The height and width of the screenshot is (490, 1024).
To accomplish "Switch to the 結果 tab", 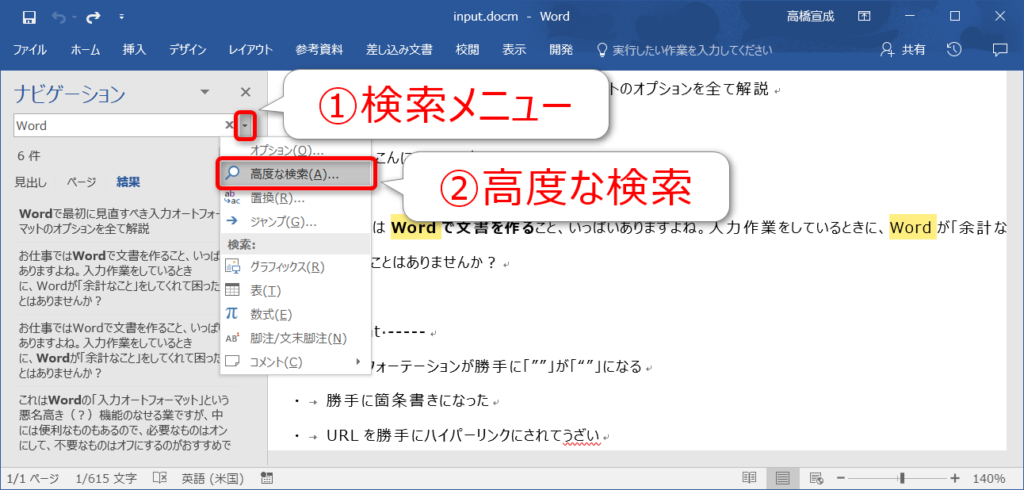I will coord(128,182).
